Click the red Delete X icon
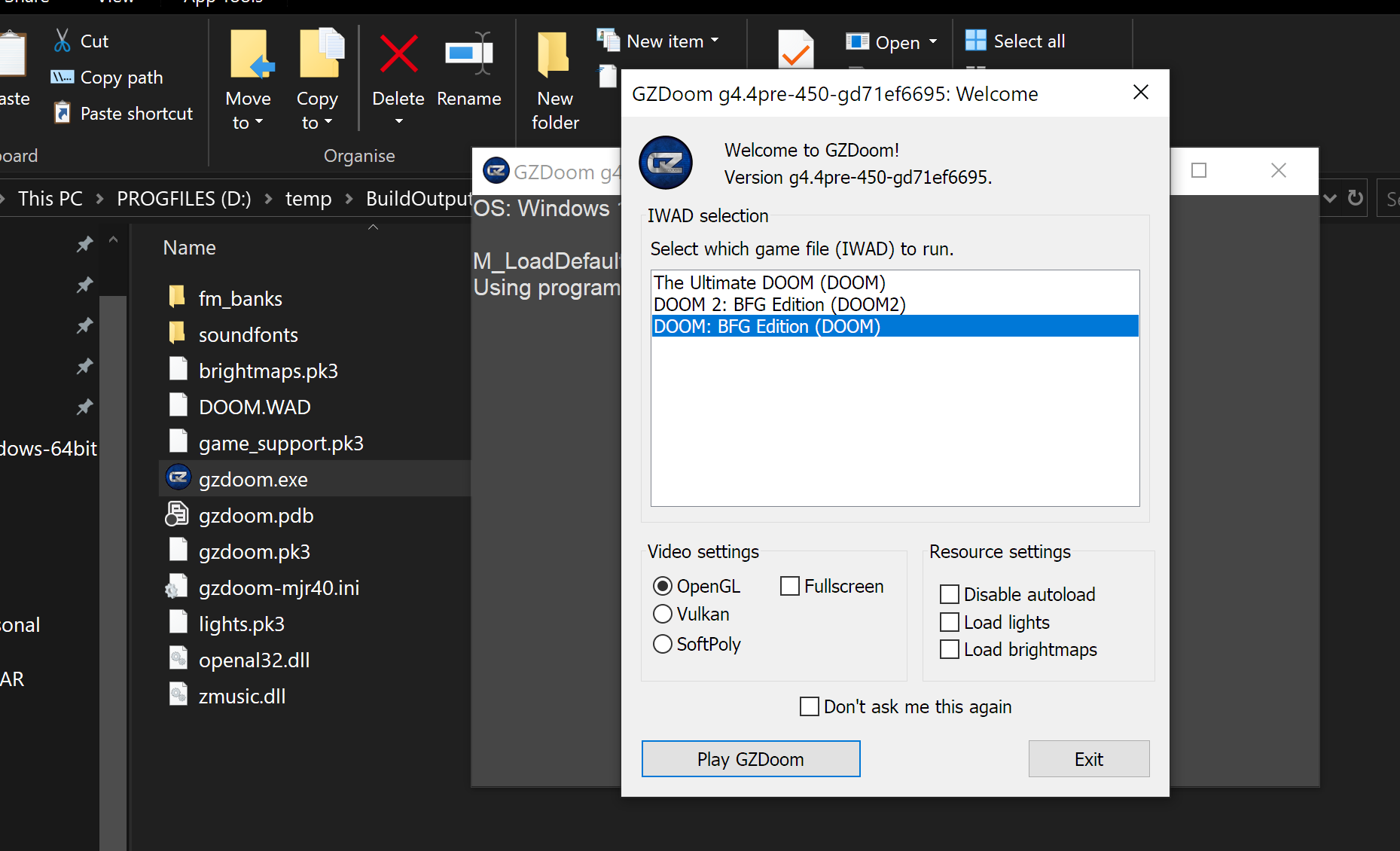The width and height of the screenshot is (1400, 851). coord(398,53)
